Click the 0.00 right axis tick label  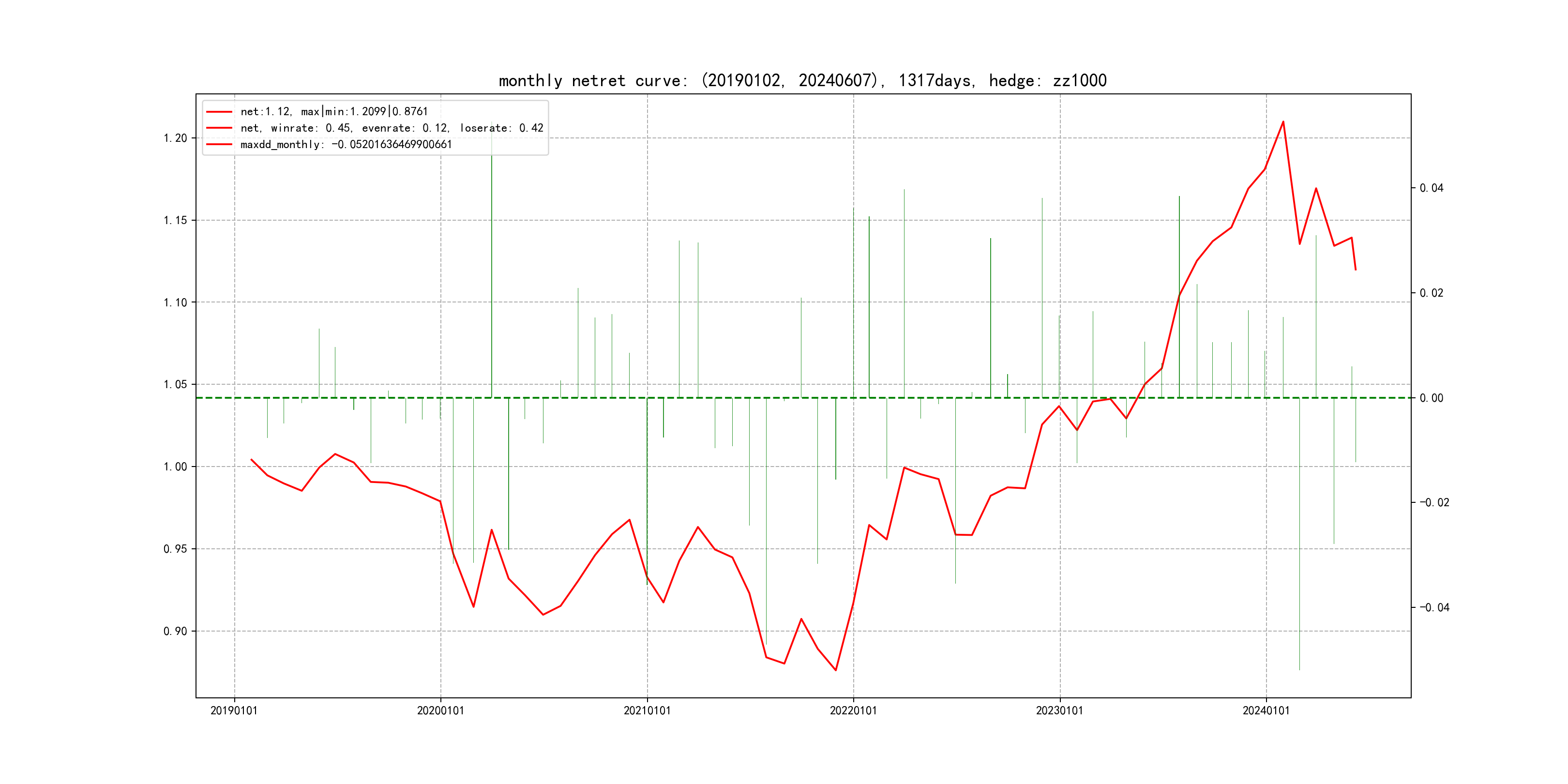point(1431,398)
